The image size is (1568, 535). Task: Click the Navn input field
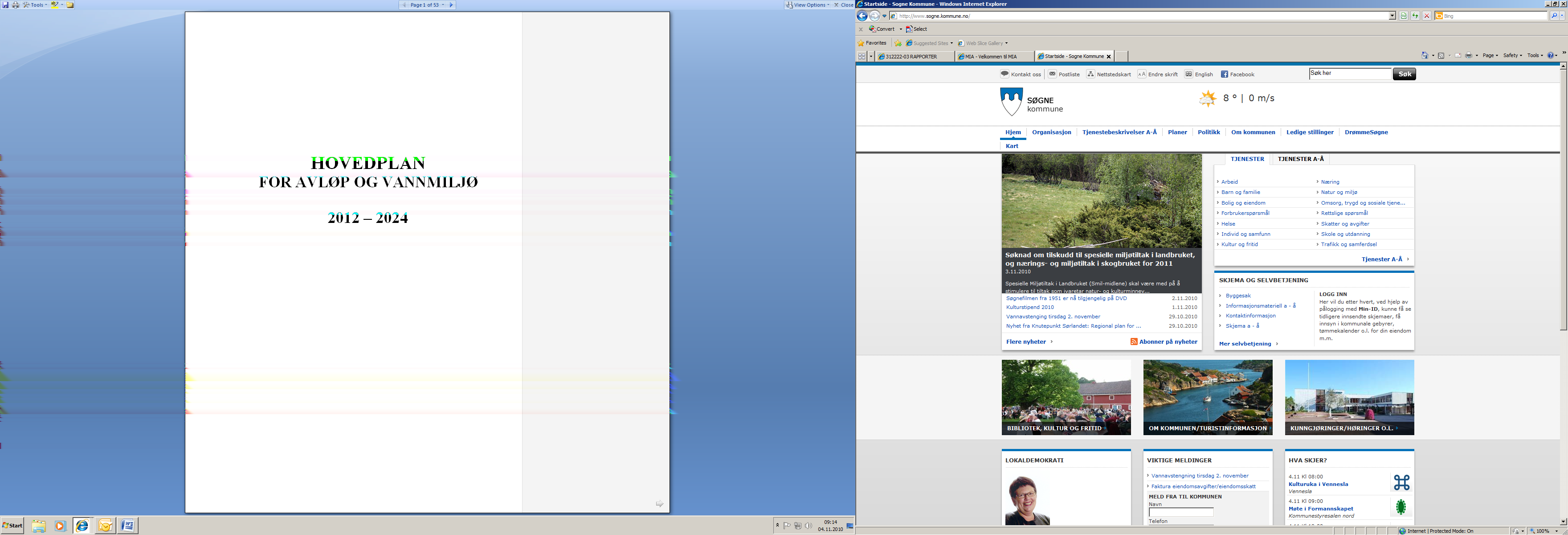pyautogui.click(x=1181, y=512)
